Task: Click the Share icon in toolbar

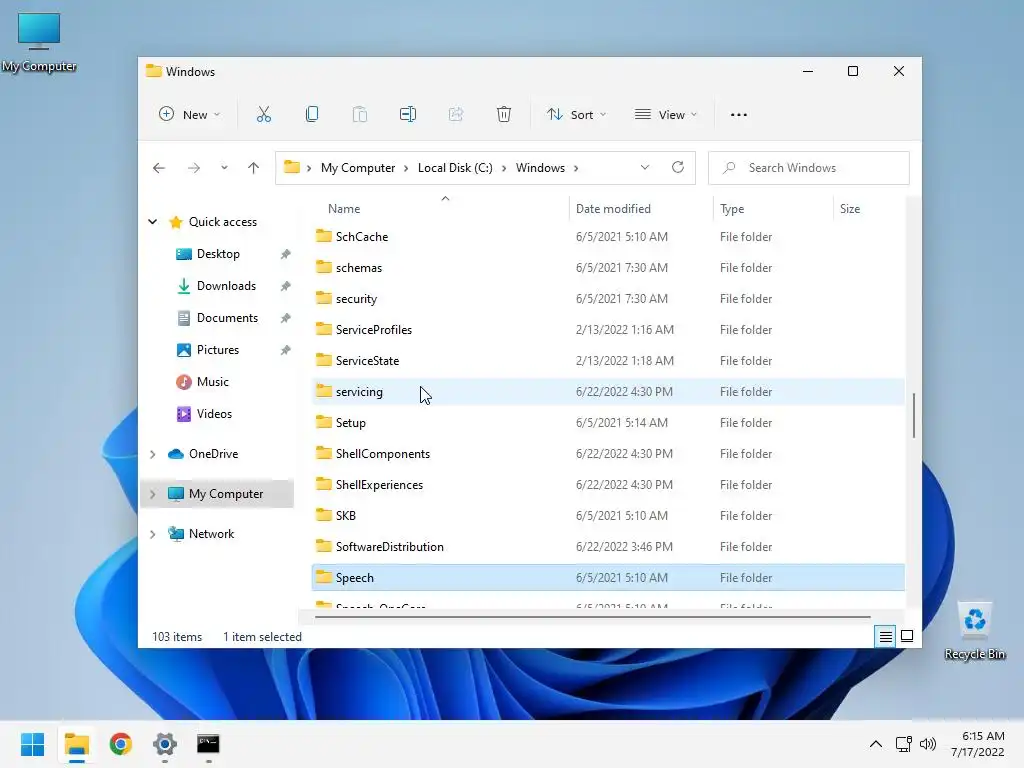Action: pos(456,114)
